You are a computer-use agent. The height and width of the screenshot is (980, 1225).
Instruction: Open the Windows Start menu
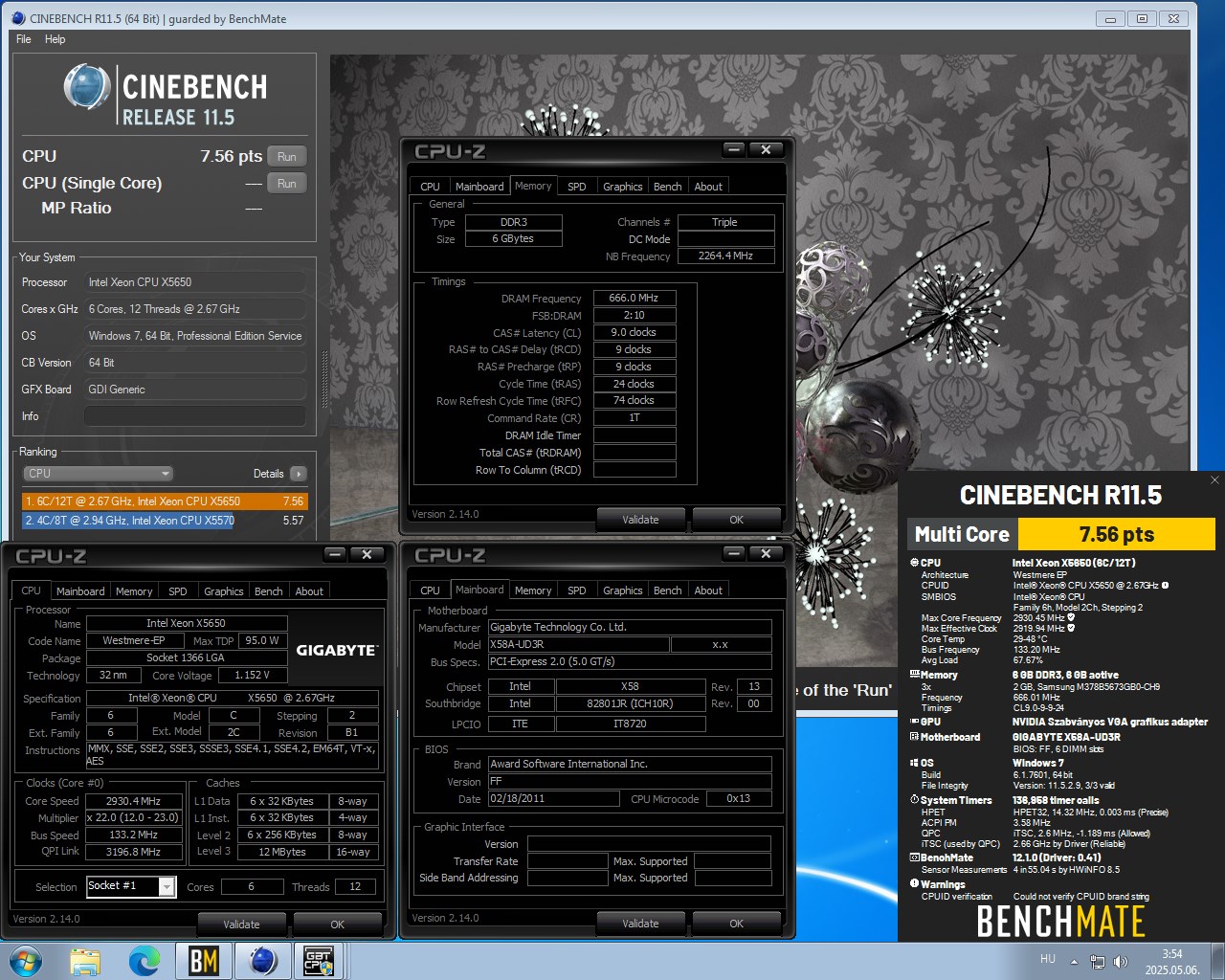[x=25, y=961]
